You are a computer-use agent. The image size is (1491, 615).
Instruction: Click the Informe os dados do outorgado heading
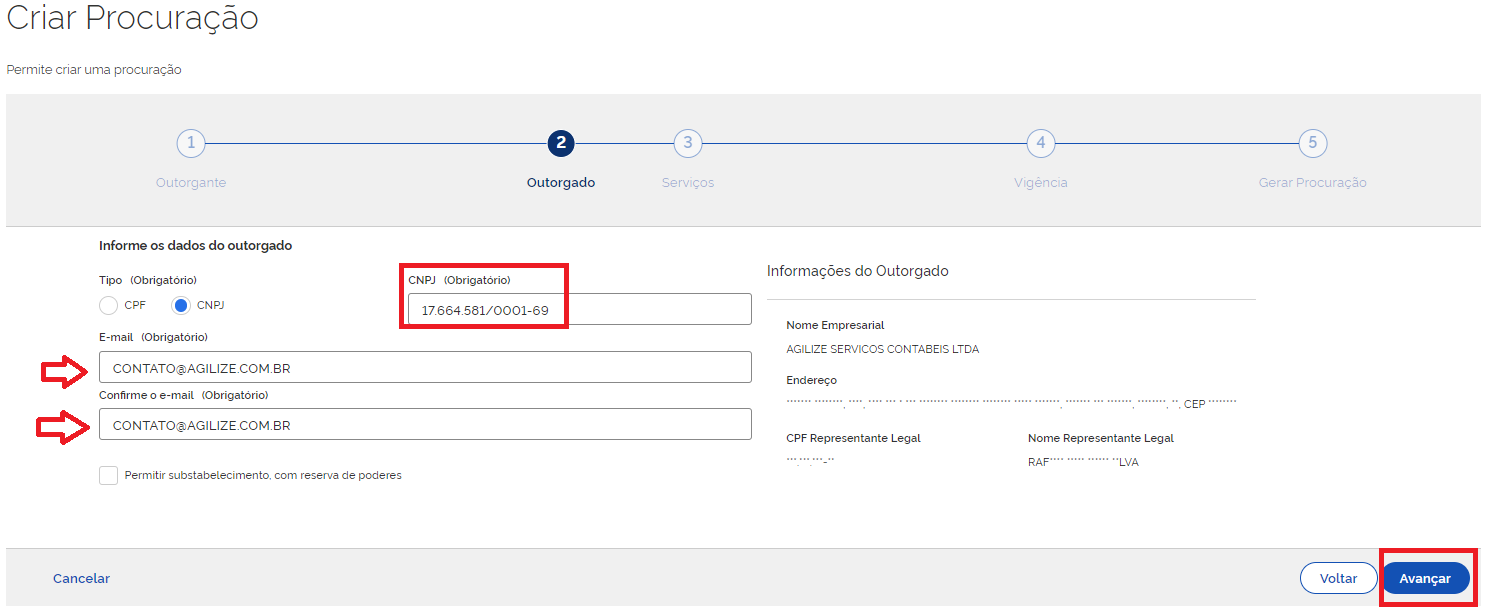point(196,245)
